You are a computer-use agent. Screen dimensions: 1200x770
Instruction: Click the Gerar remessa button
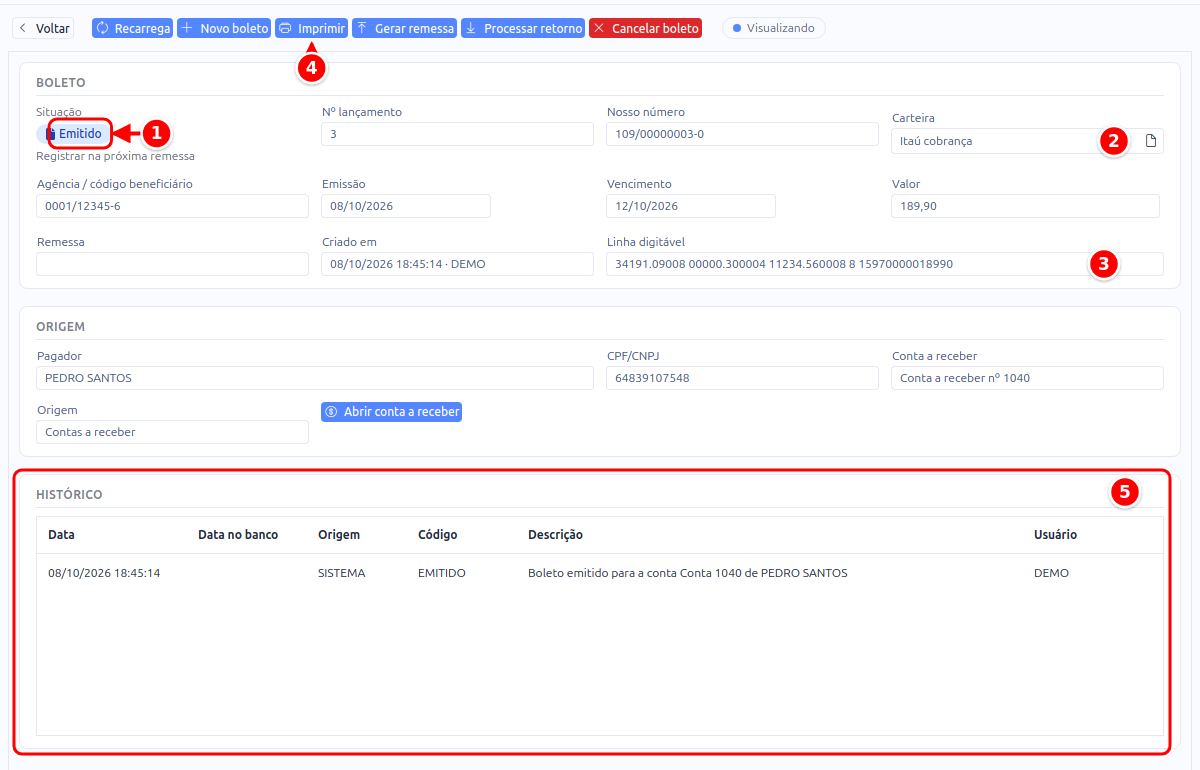[x=405, y=28]
